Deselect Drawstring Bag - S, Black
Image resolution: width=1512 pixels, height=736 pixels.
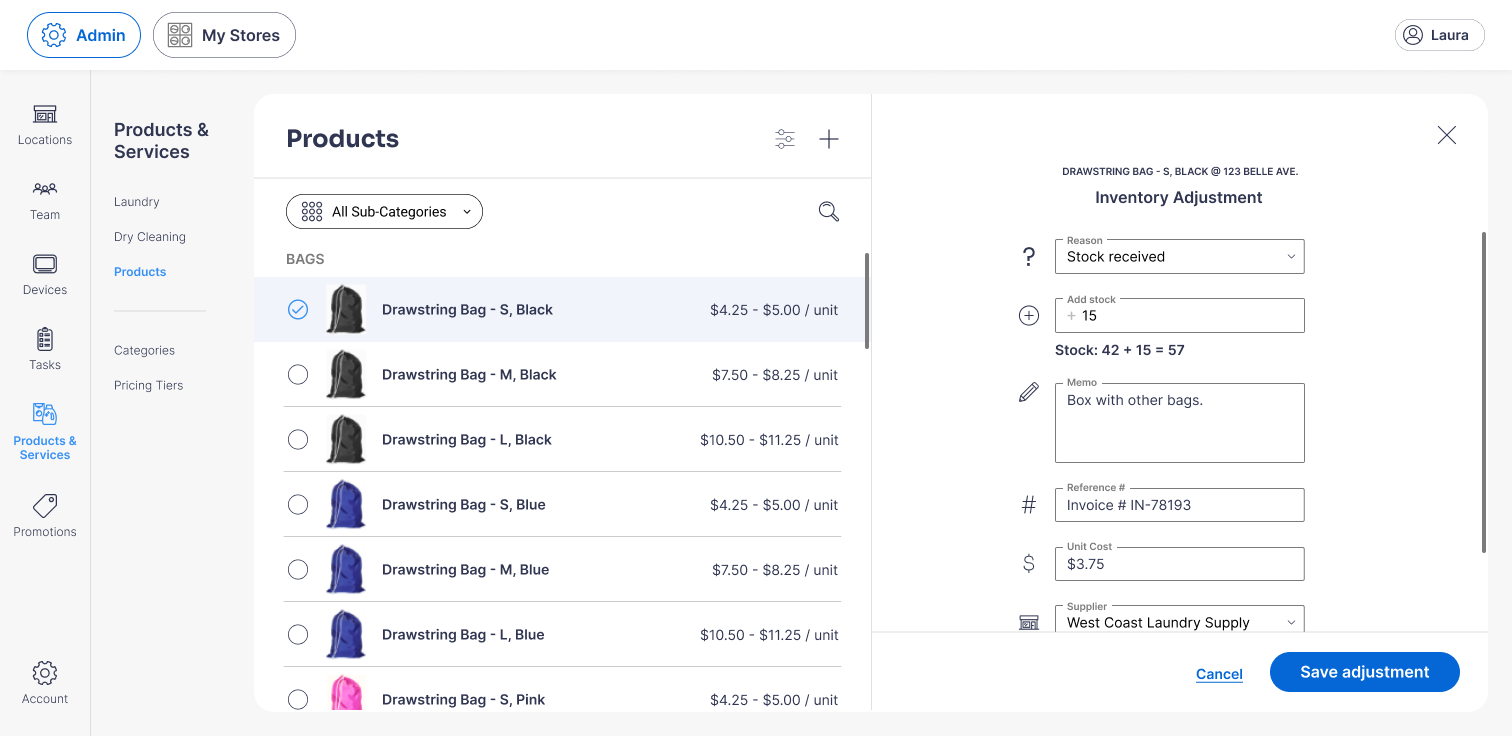click(298, 309)
